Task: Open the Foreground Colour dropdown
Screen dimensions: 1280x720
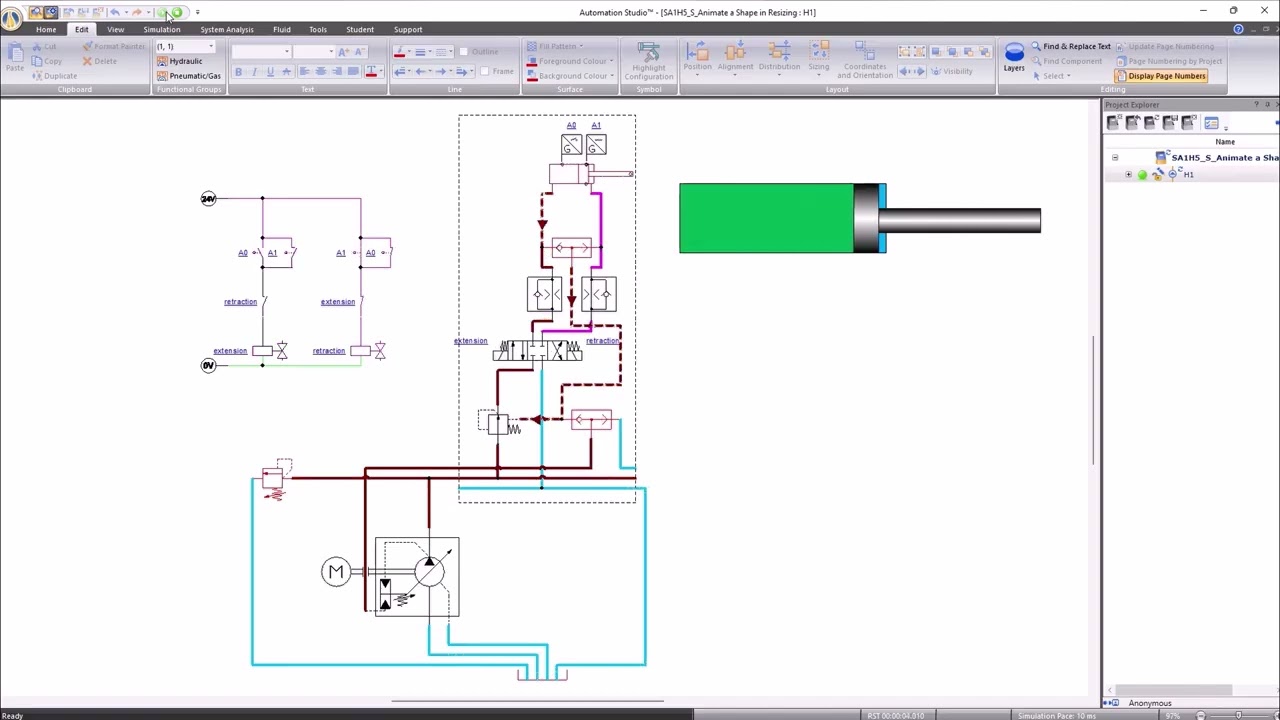Action: (x=570, y=61)
